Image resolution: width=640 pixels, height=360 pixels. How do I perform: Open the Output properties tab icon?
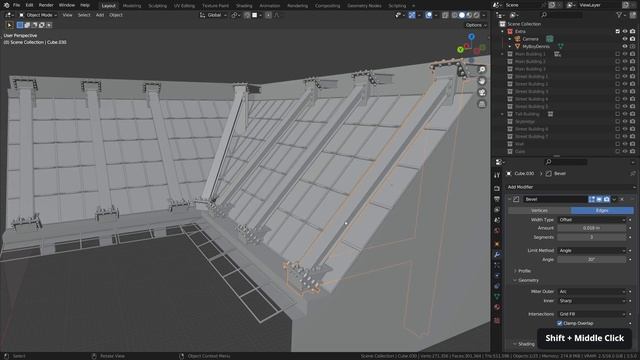pos(497,199)
